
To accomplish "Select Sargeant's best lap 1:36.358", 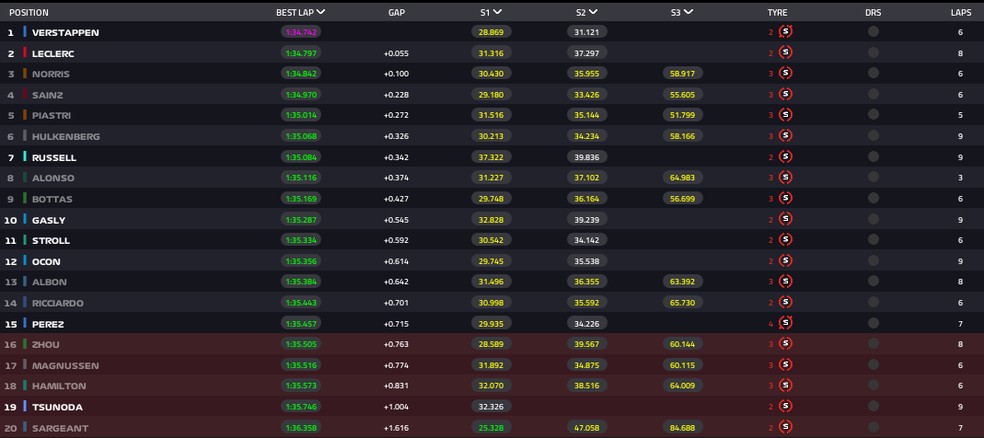I will click(301, 428).
